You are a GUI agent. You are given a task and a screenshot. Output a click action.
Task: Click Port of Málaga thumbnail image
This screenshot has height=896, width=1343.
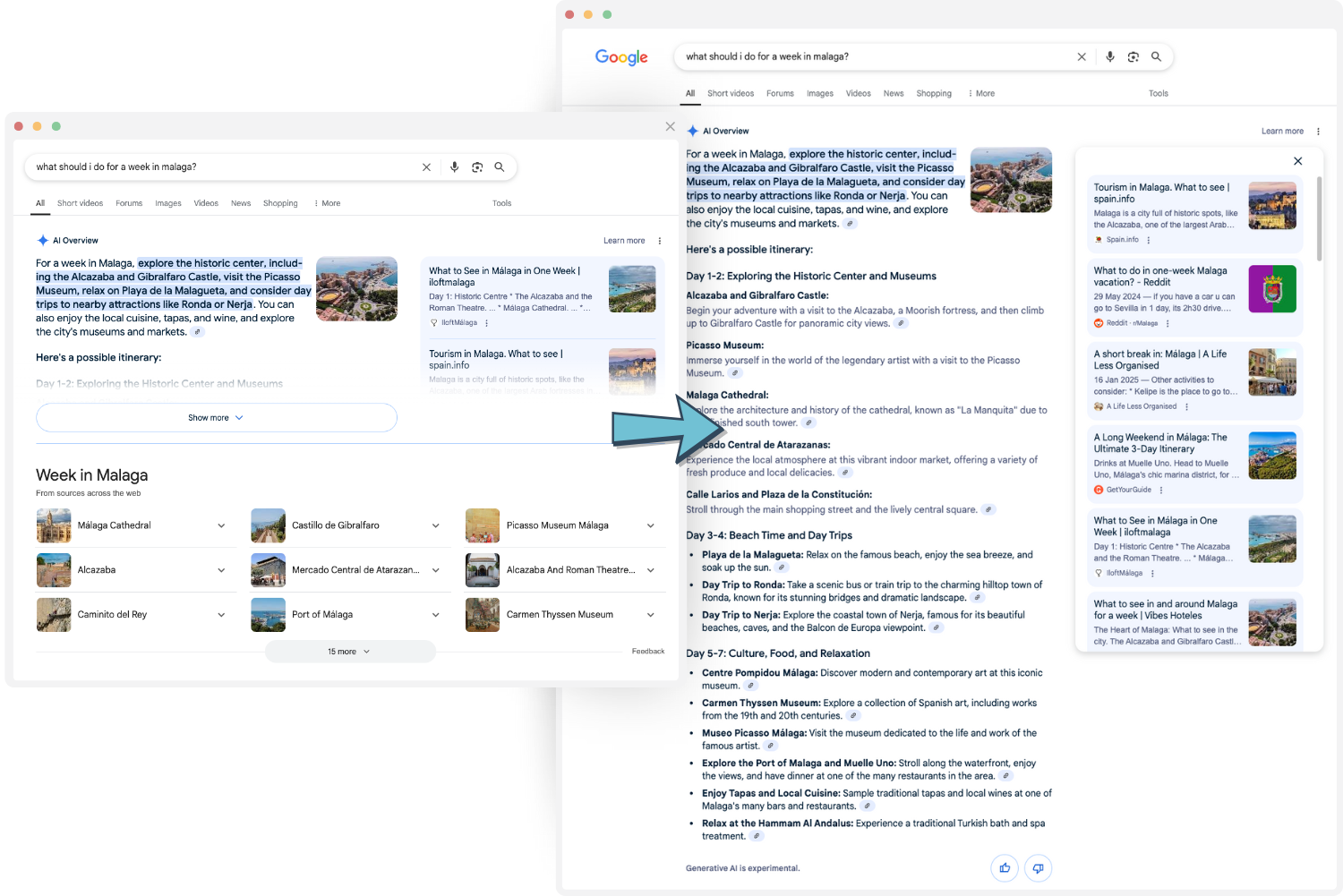[x=269, y=615]
